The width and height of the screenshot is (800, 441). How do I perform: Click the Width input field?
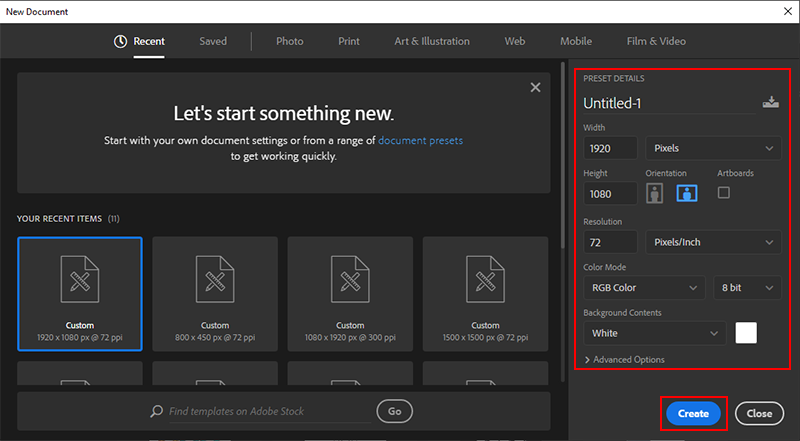tap(611, 148)
